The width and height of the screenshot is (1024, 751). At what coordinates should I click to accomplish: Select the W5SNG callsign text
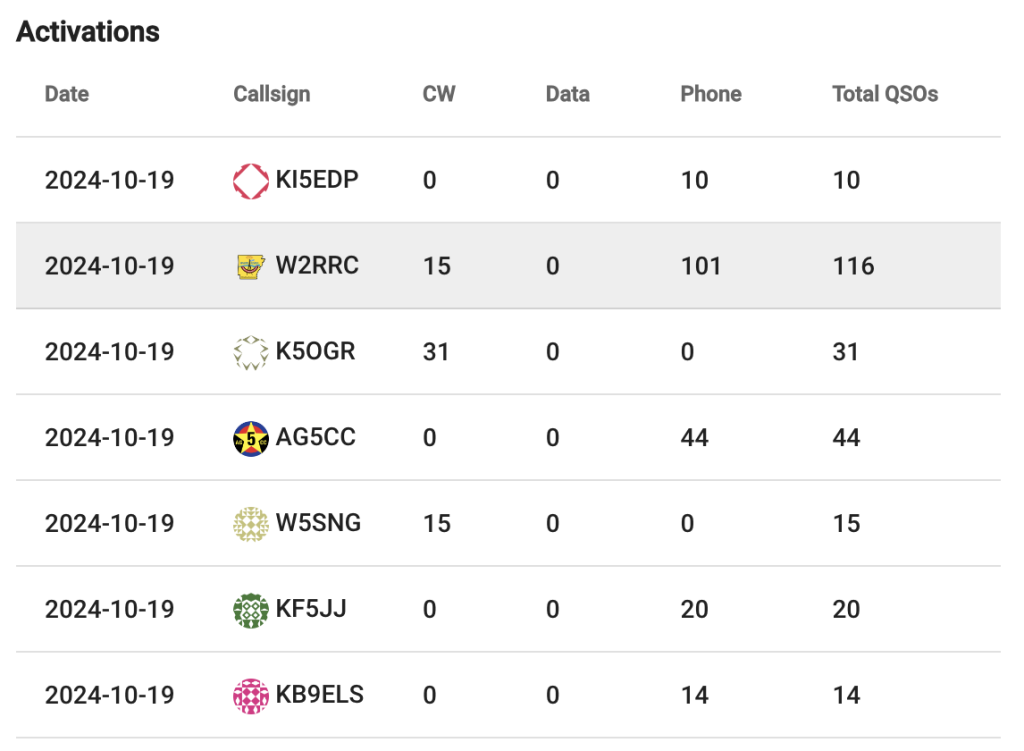pyautogui.click(x=319, y=523)
